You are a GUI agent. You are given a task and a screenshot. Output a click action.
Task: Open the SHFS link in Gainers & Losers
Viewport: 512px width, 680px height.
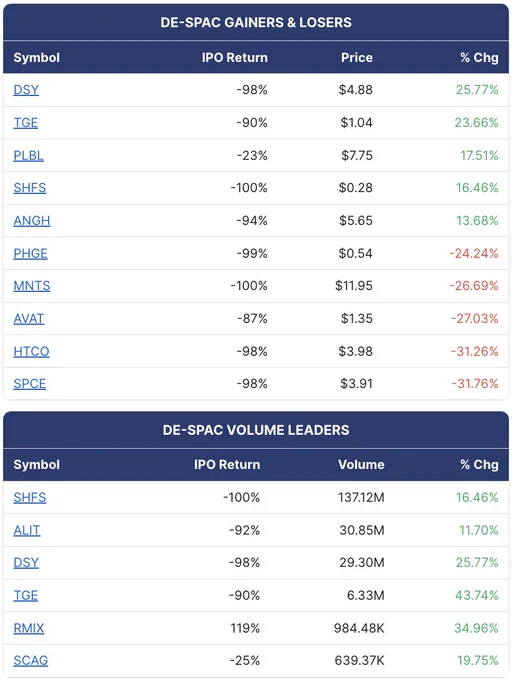29,188
